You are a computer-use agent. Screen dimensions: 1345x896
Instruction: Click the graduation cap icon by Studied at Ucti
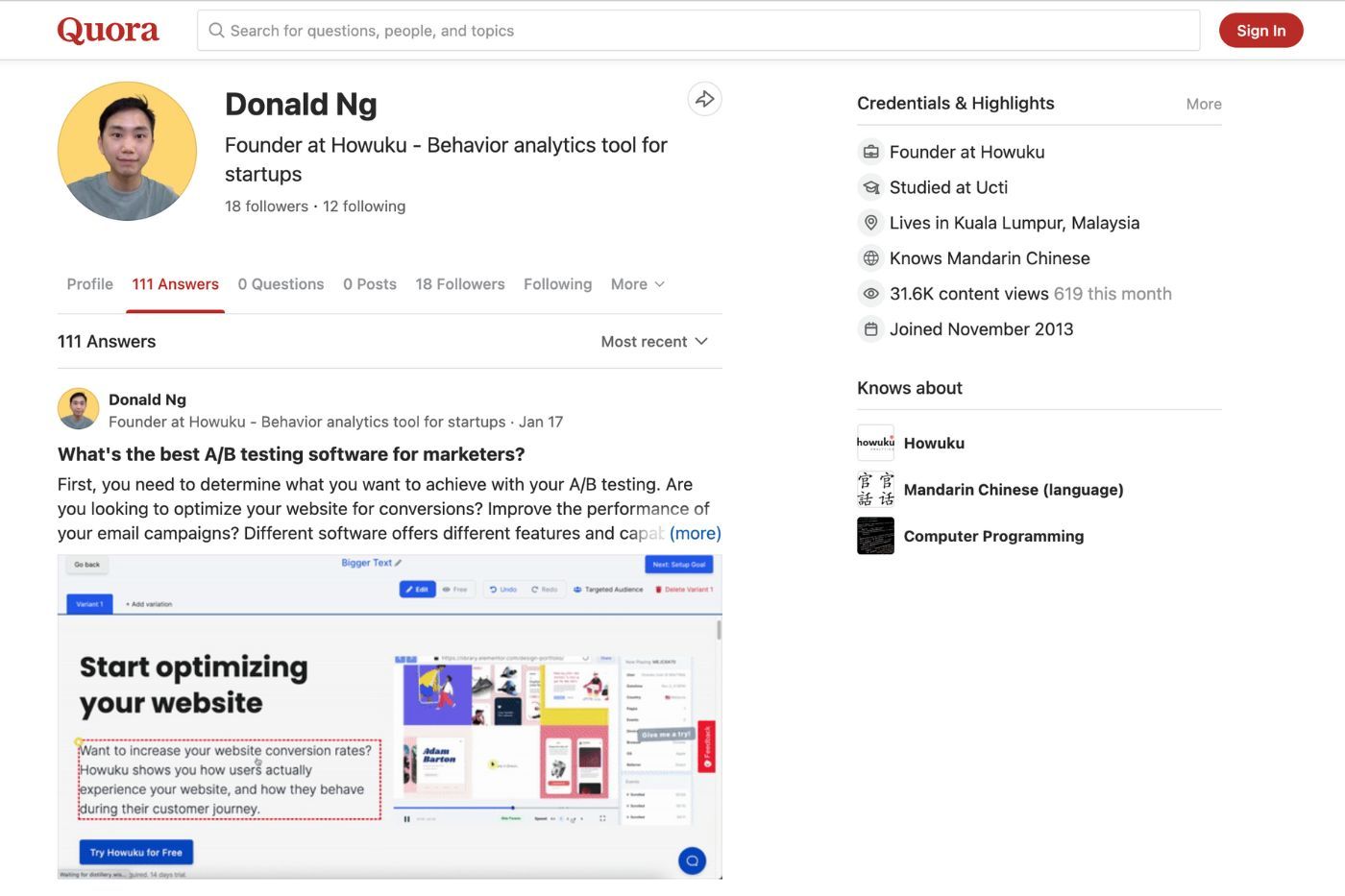point(870,187)
